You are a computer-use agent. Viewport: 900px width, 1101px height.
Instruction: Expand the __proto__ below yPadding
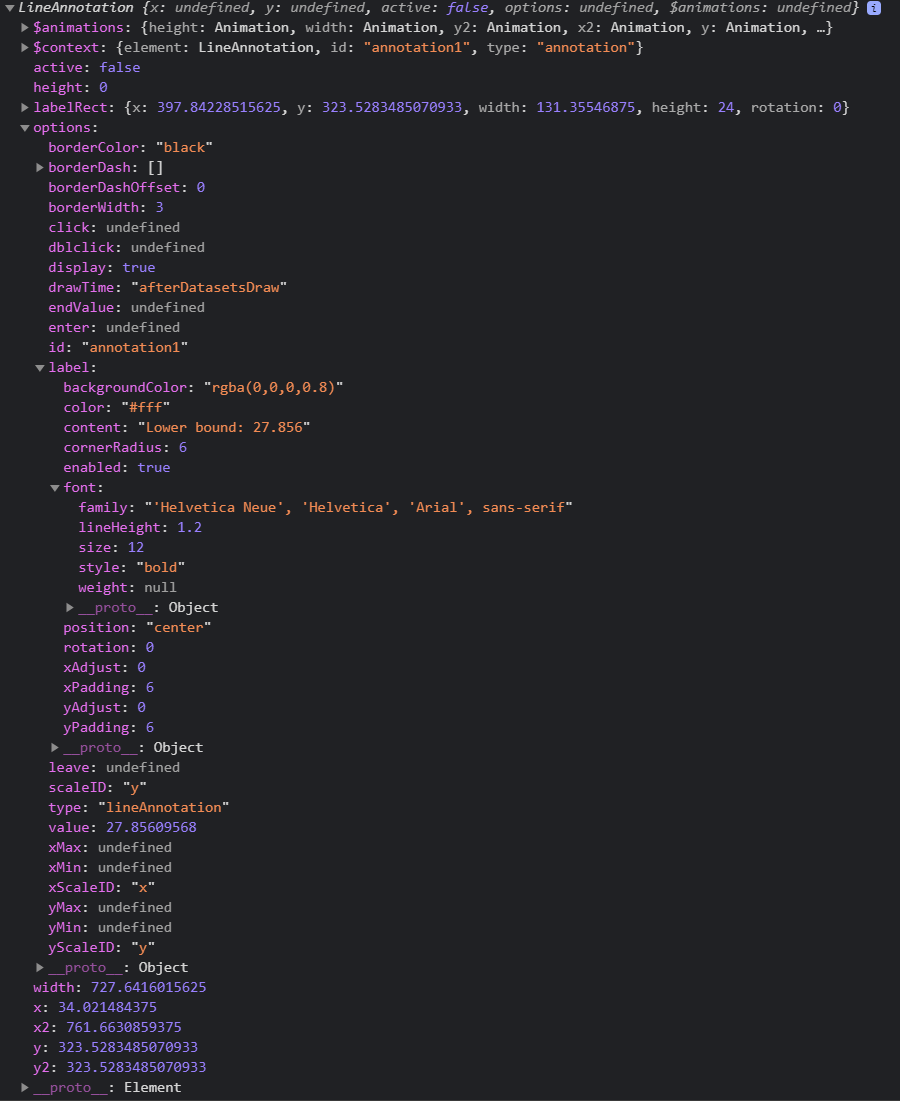click(x=55, y=747)
